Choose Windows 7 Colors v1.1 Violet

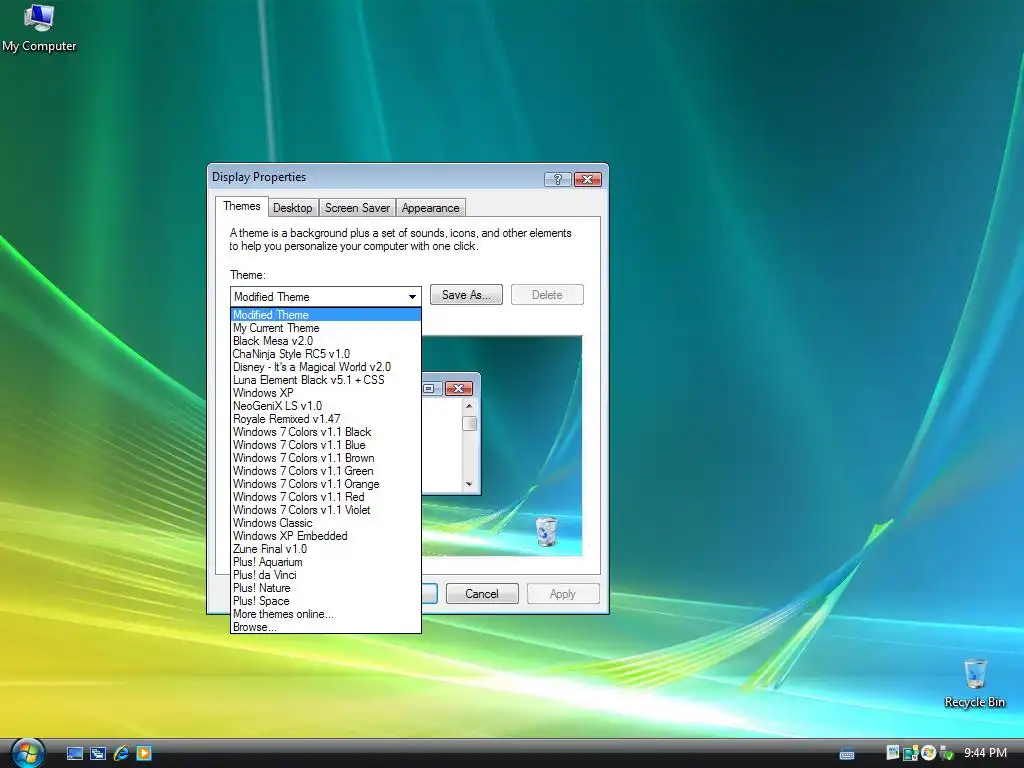(326, 510)
